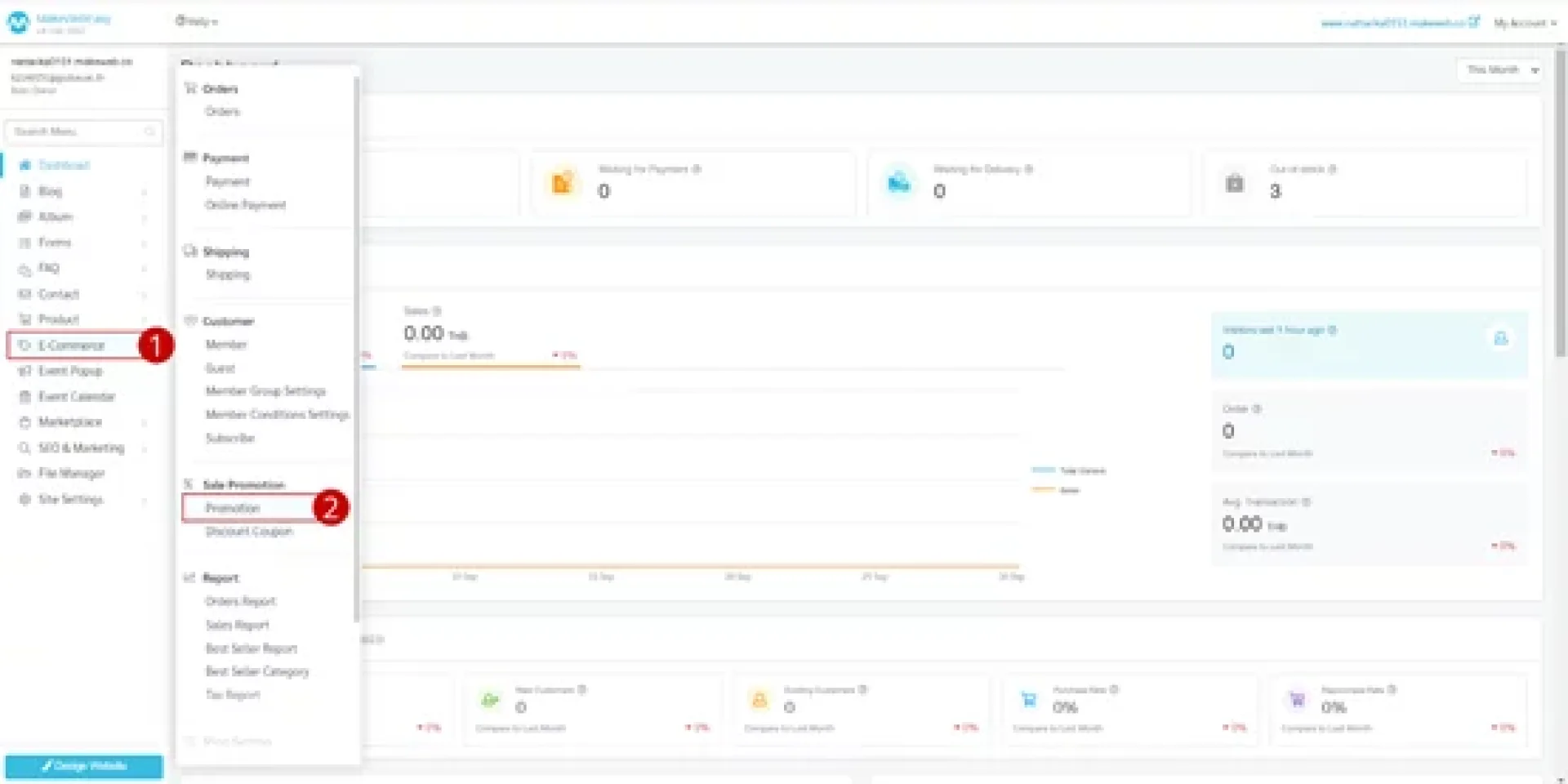Click into the Search Menu field

tap(78, 131)
